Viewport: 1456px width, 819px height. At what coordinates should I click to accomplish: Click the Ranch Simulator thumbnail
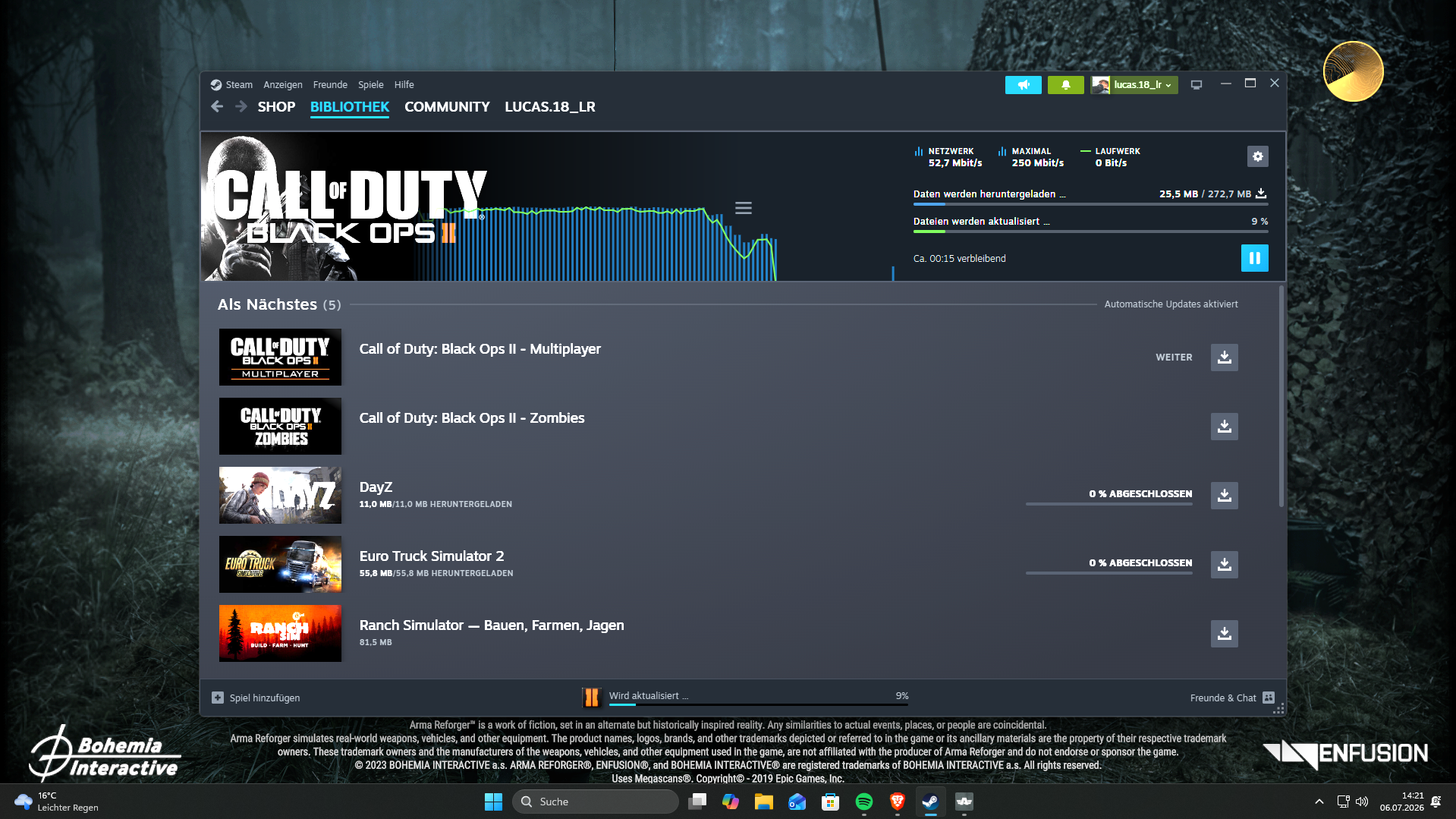280,634
